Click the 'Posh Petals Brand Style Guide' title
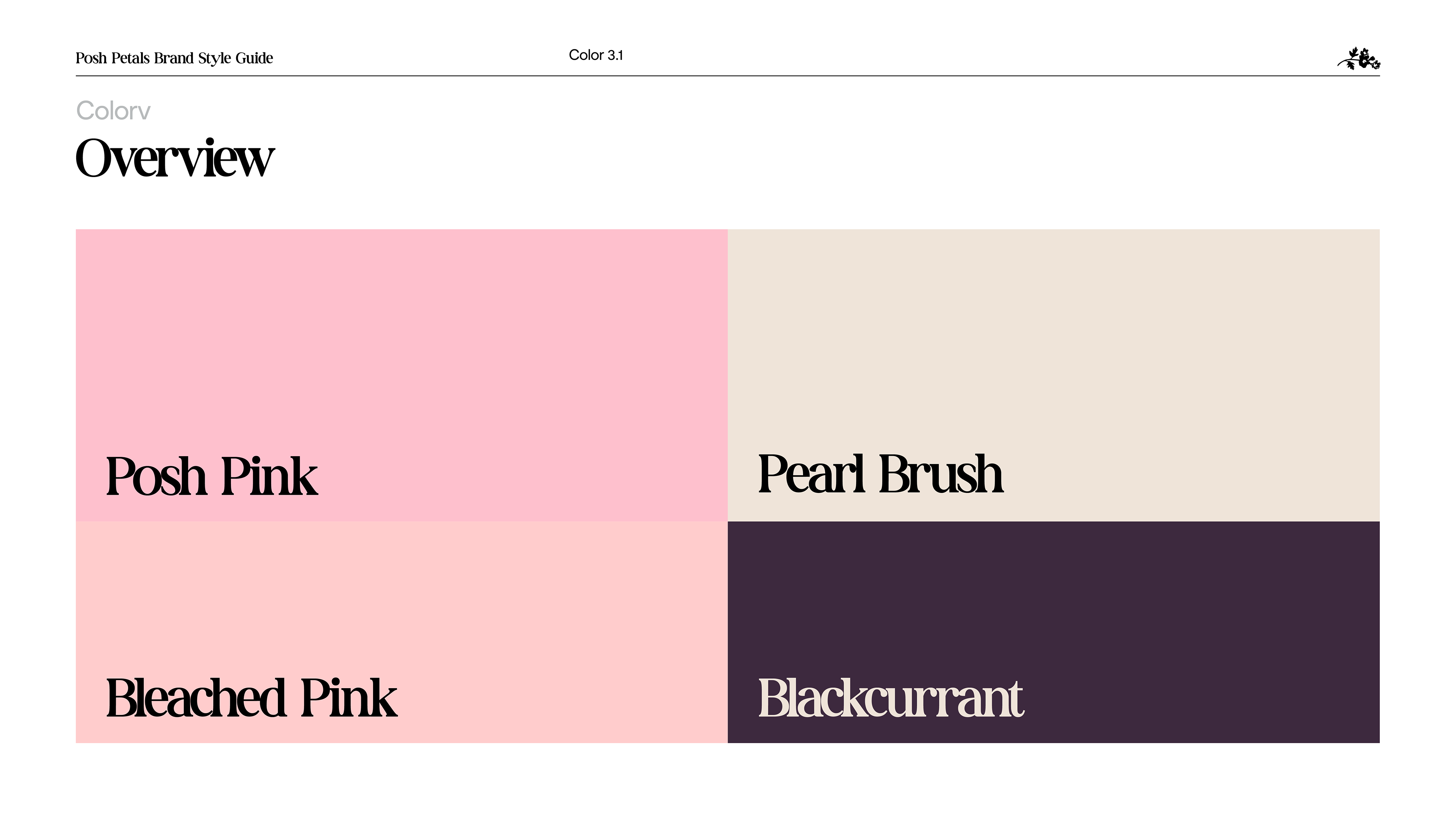Screen dimensions: 1456x819 pyautogui.click(x=174, y=58)
